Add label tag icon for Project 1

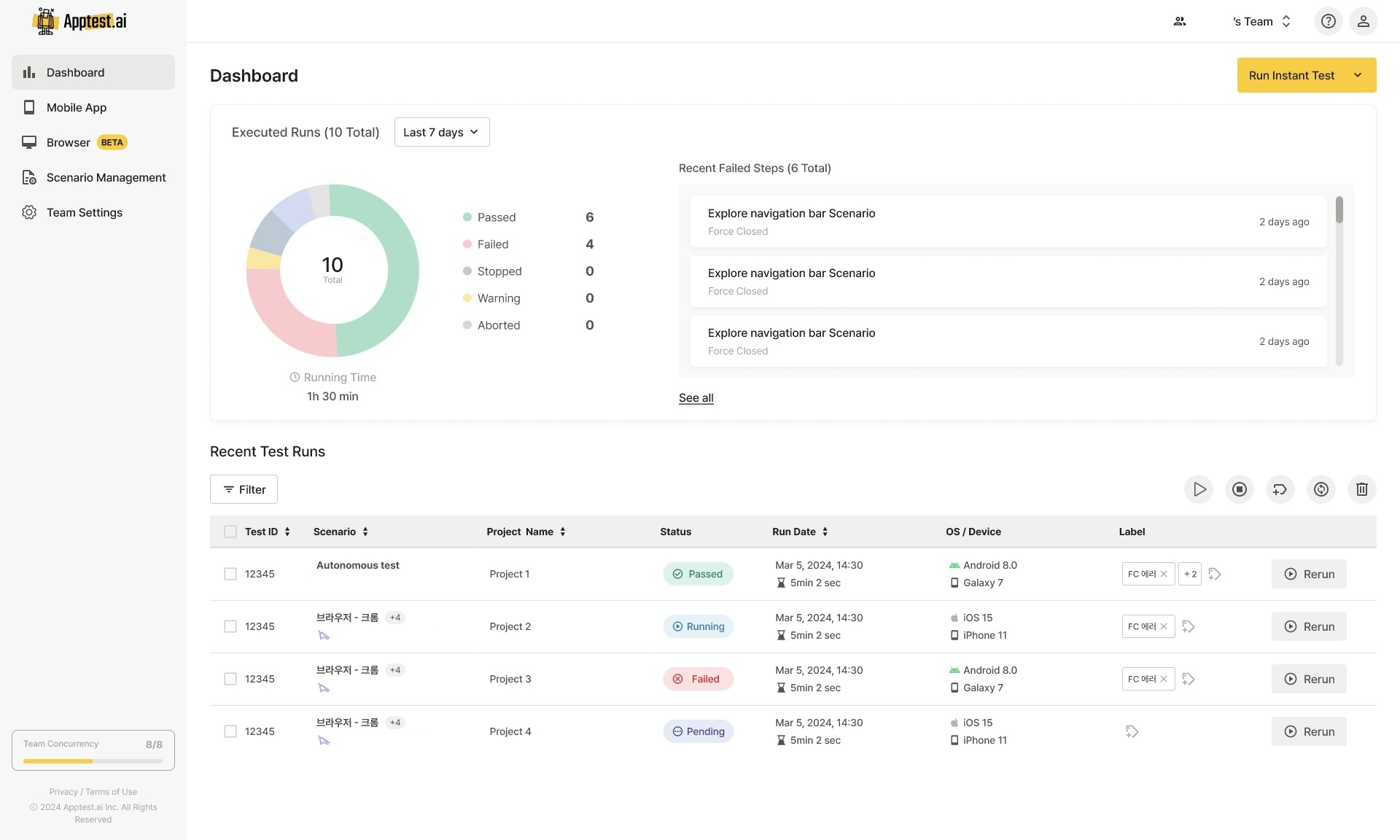pyautogui.click(x=1215, y=574)
